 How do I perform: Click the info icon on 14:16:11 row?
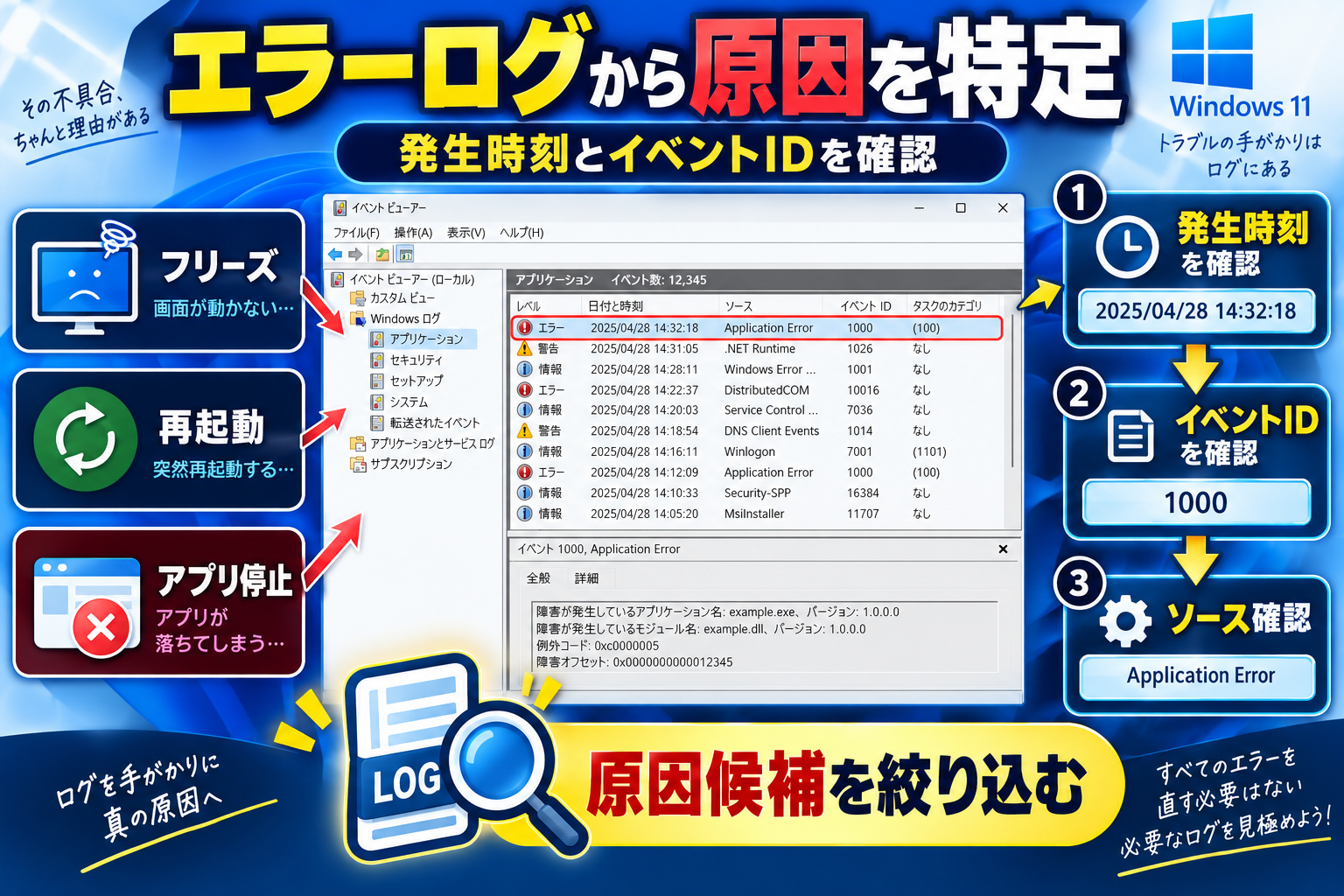click(525, 451)
